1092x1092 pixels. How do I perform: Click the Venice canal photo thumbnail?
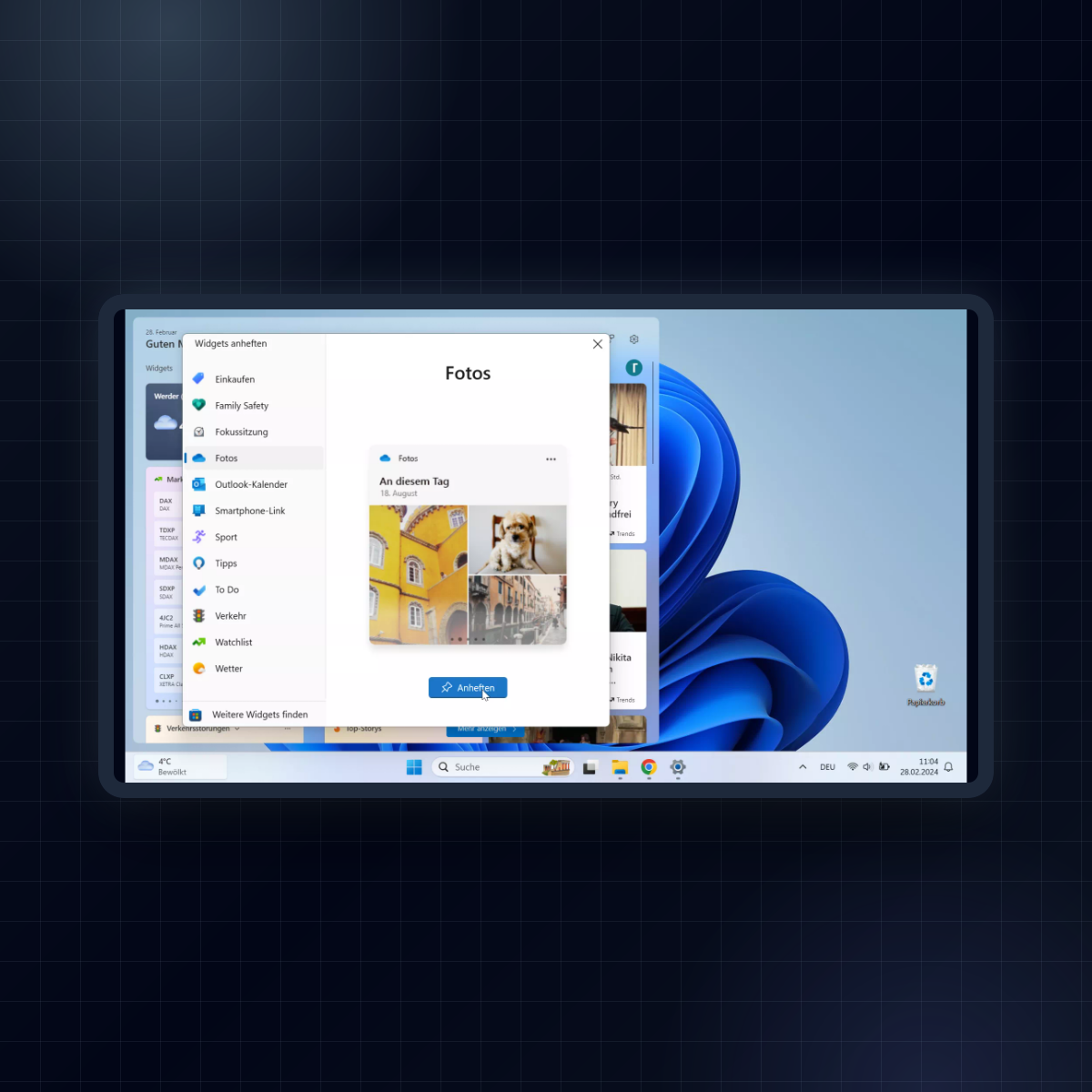tap(518, 610)
